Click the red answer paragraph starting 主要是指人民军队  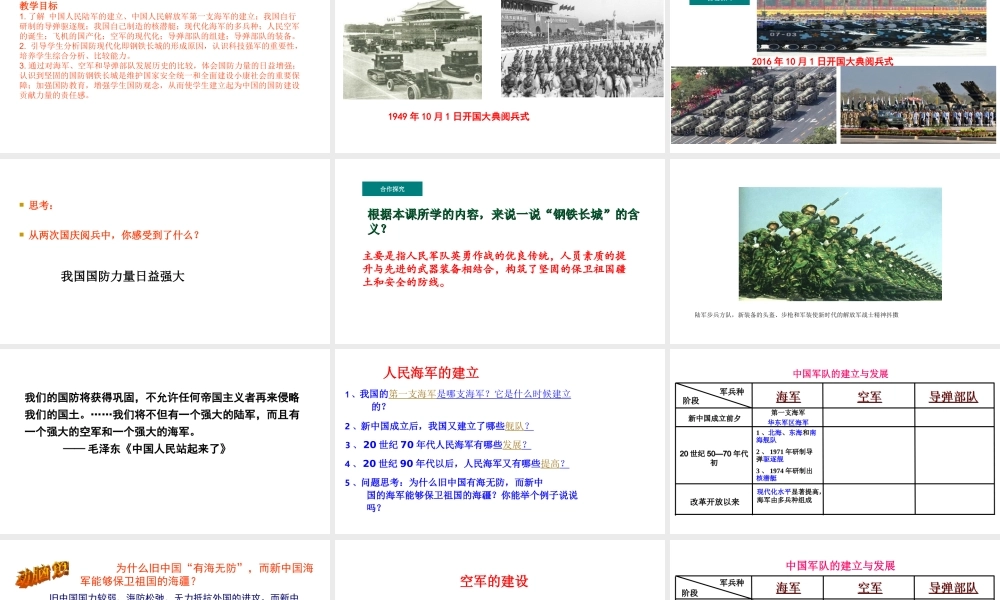click(494, 268)
